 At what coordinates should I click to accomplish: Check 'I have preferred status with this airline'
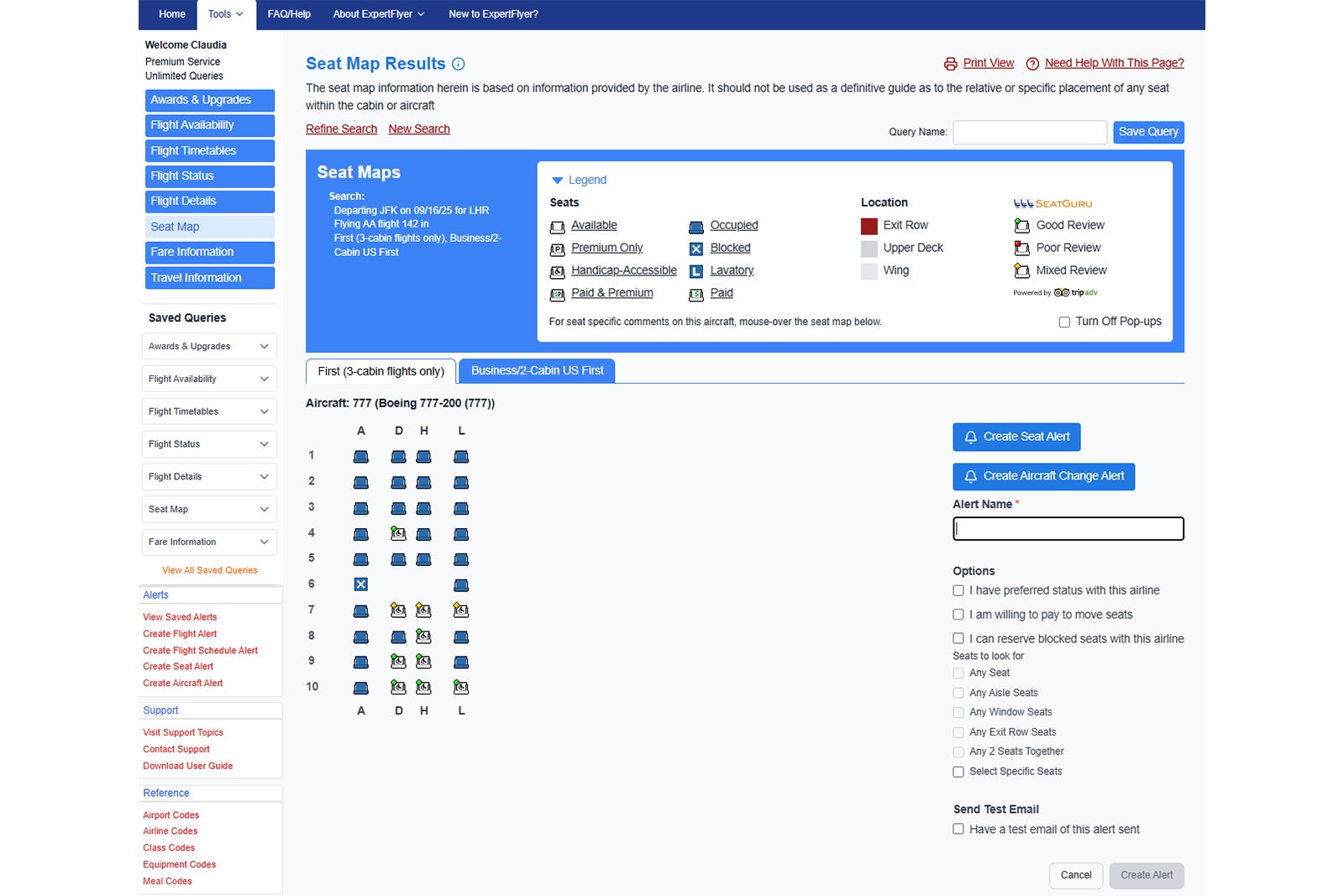point(958,590)
